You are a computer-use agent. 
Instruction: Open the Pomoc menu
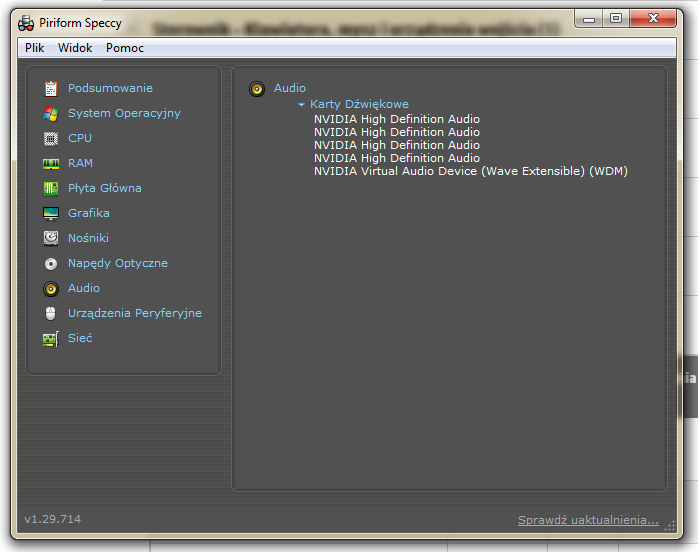pyautogui.click(x=125, y=48)
